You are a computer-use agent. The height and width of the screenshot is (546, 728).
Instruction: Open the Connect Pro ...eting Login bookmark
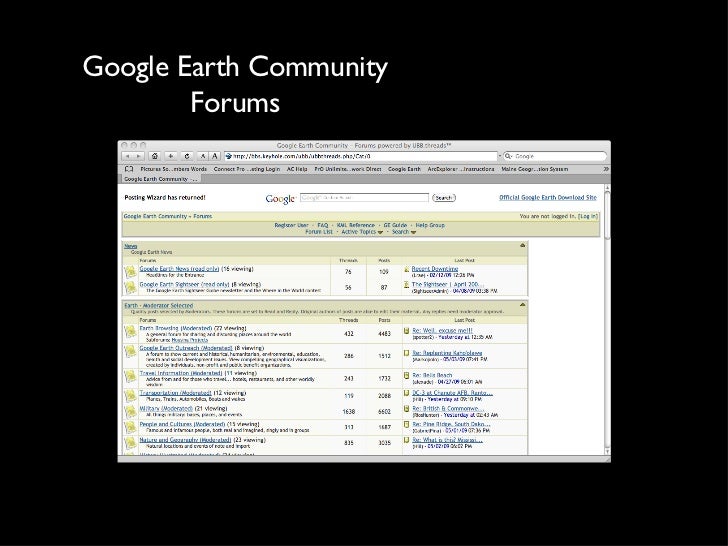(x=247, y=169)
